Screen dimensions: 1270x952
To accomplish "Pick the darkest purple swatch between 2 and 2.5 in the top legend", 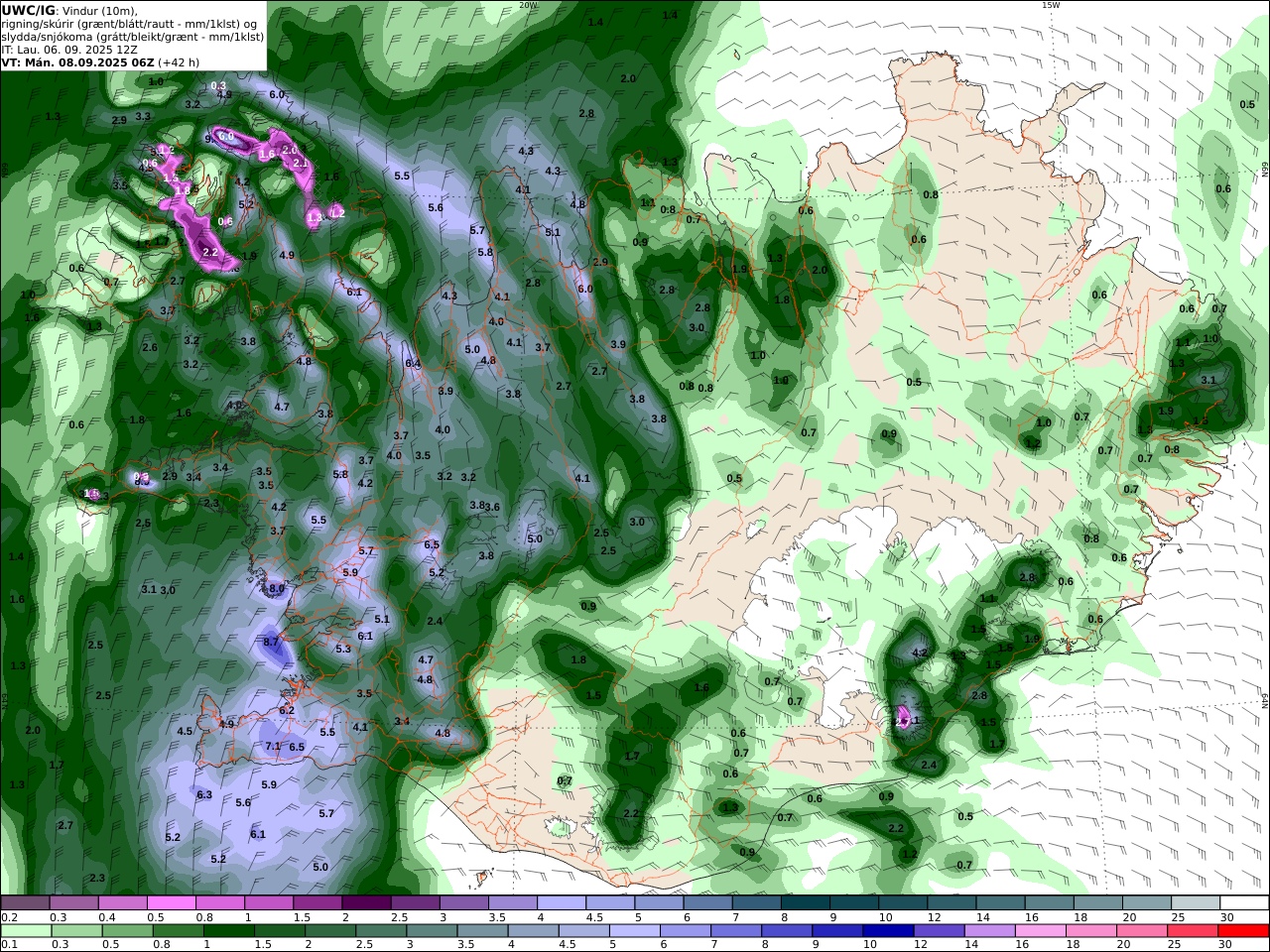I will [366, 902].
